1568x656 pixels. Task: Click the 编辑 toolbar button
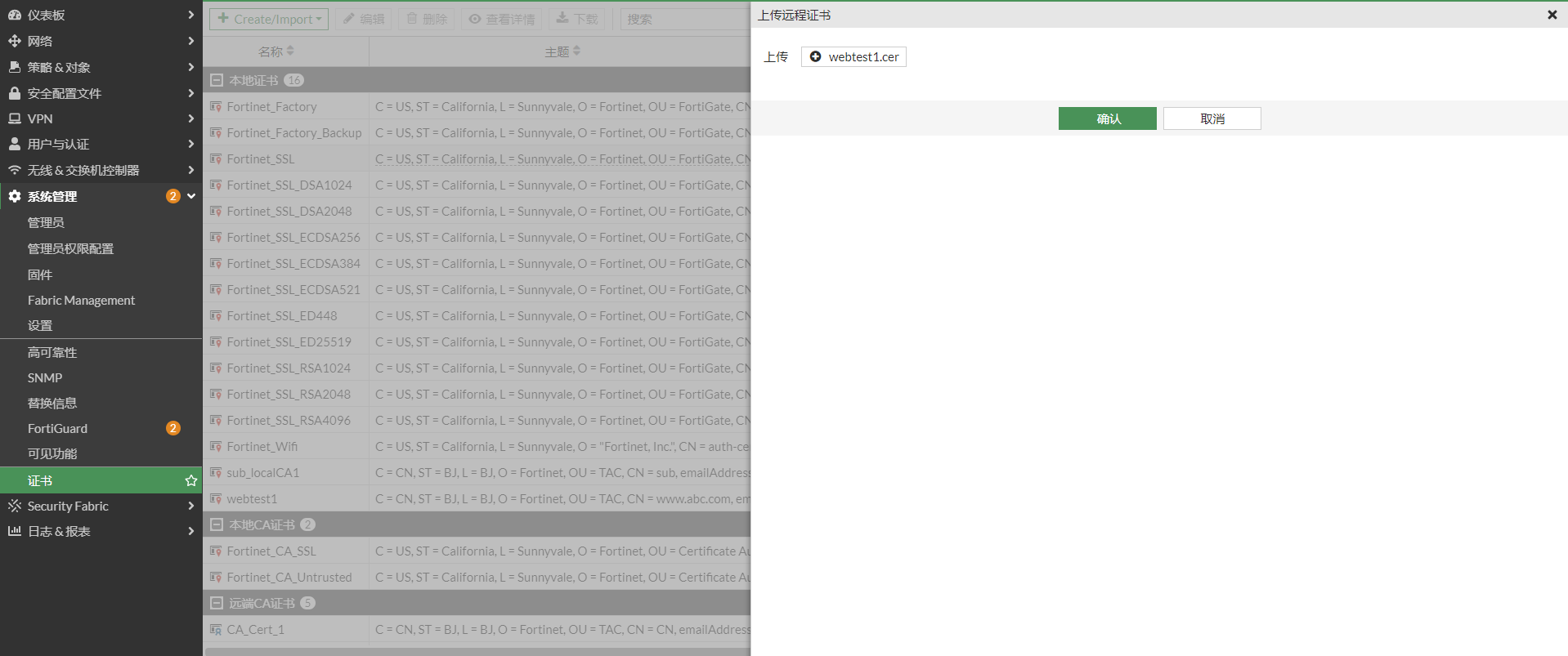pos(363,19)
